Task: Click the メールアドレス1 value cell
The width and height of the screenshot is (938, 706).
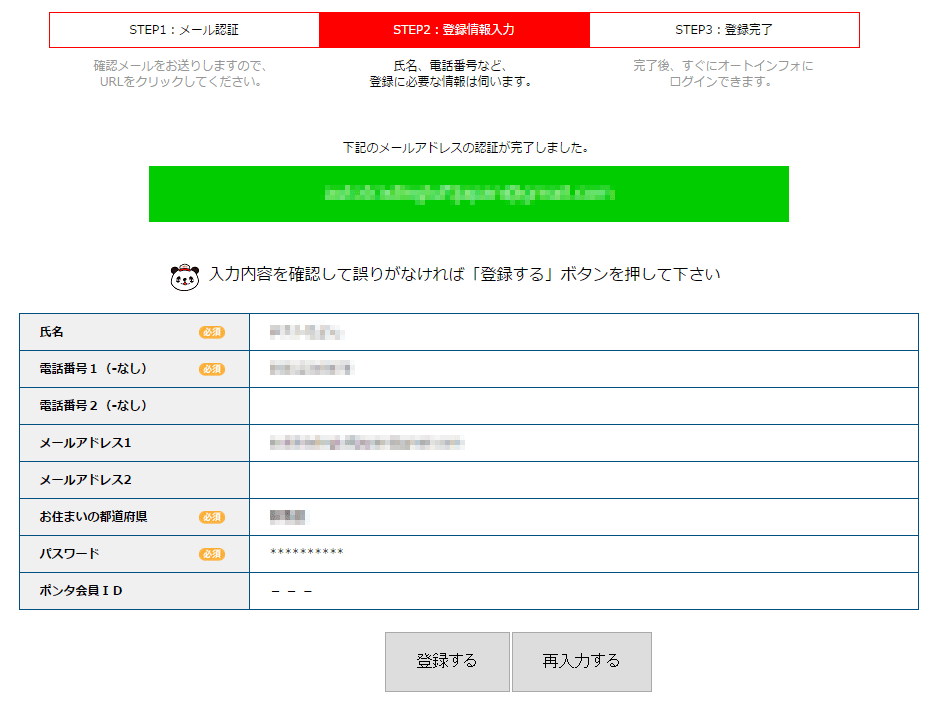Action: click(x=583, y=443)
